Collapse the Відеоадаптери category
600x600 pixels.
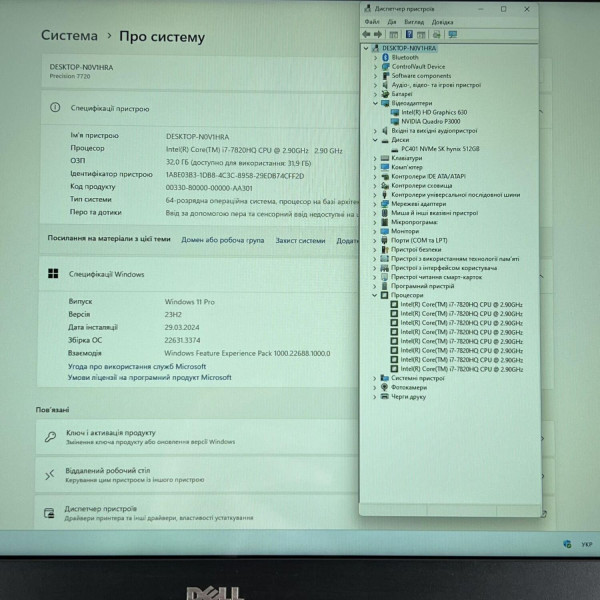pyautogui.click(x=375, y=103)
